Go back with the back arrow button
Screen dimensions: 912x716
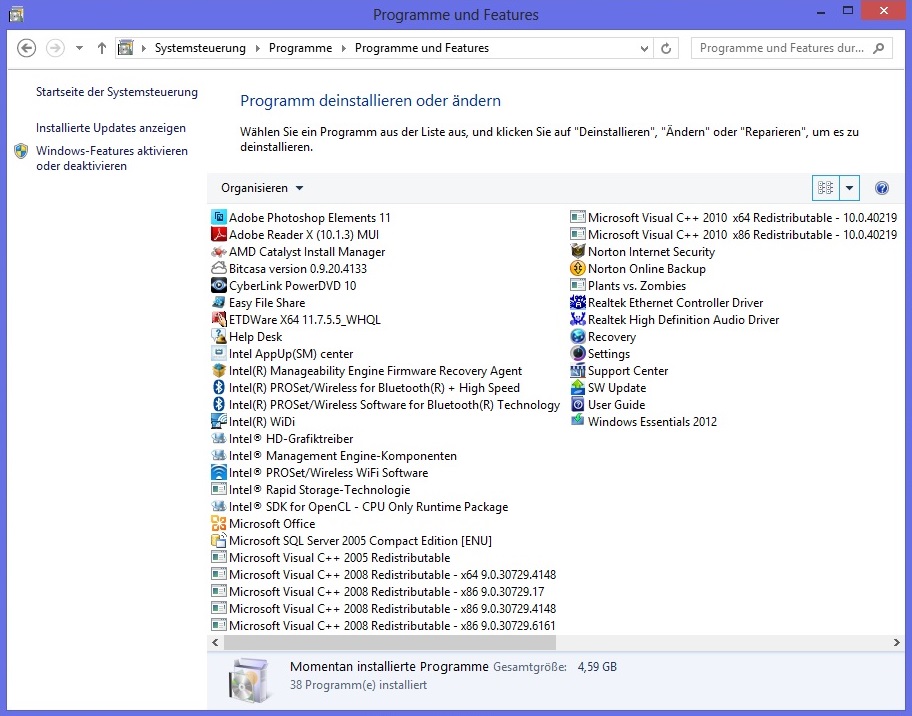(x=26, y=48)
